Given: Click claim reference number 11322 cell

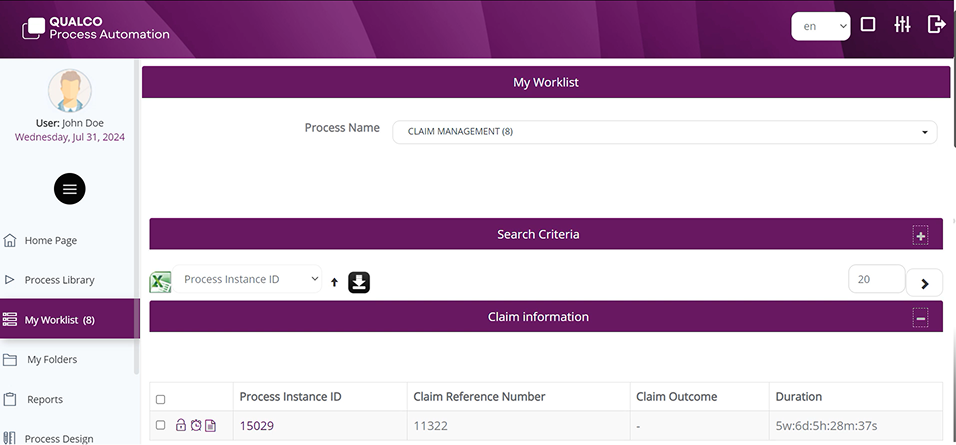Looking at the screenshot, I should point(518,425).
